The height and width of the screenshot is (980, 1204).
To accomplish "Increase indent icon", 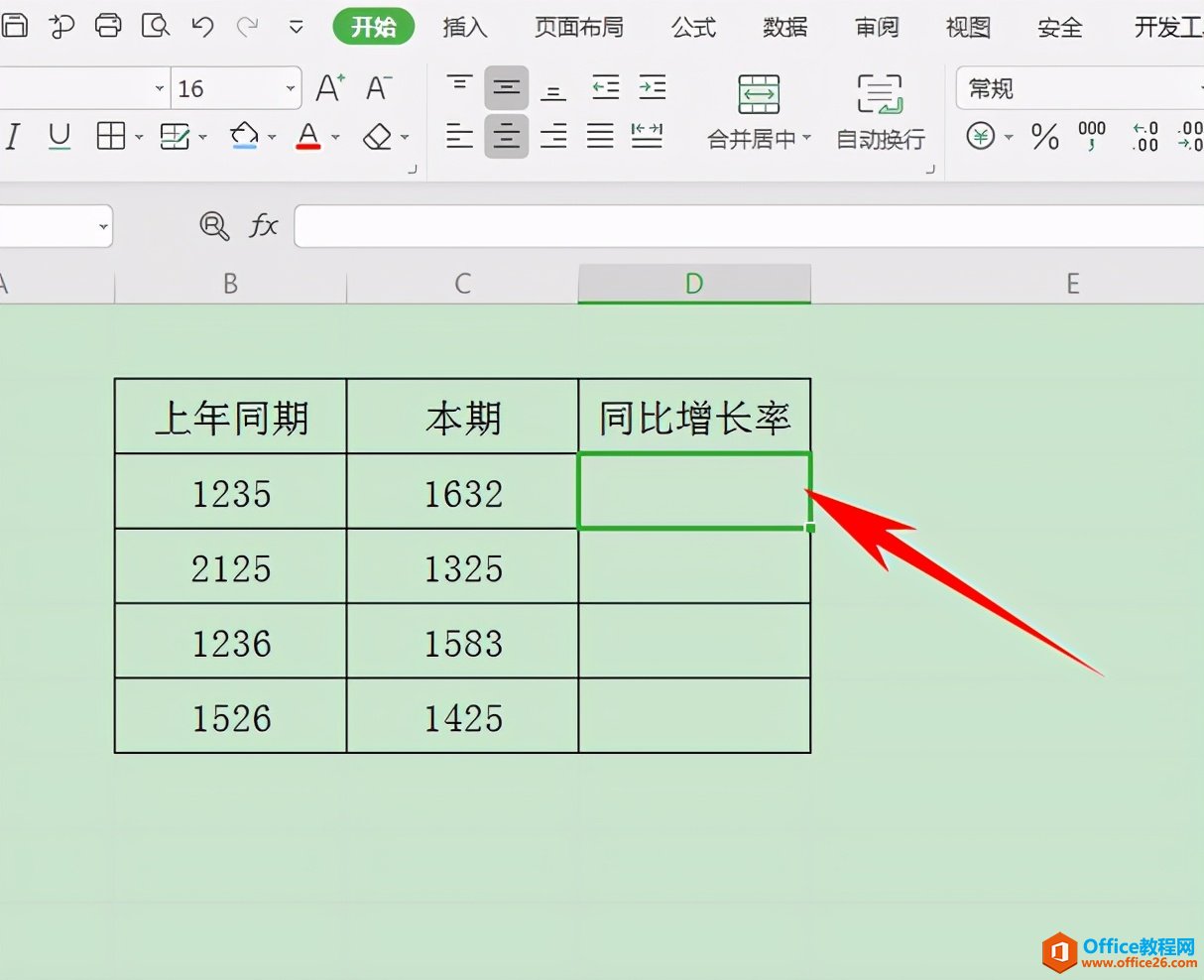I will (x=652, y=87).
